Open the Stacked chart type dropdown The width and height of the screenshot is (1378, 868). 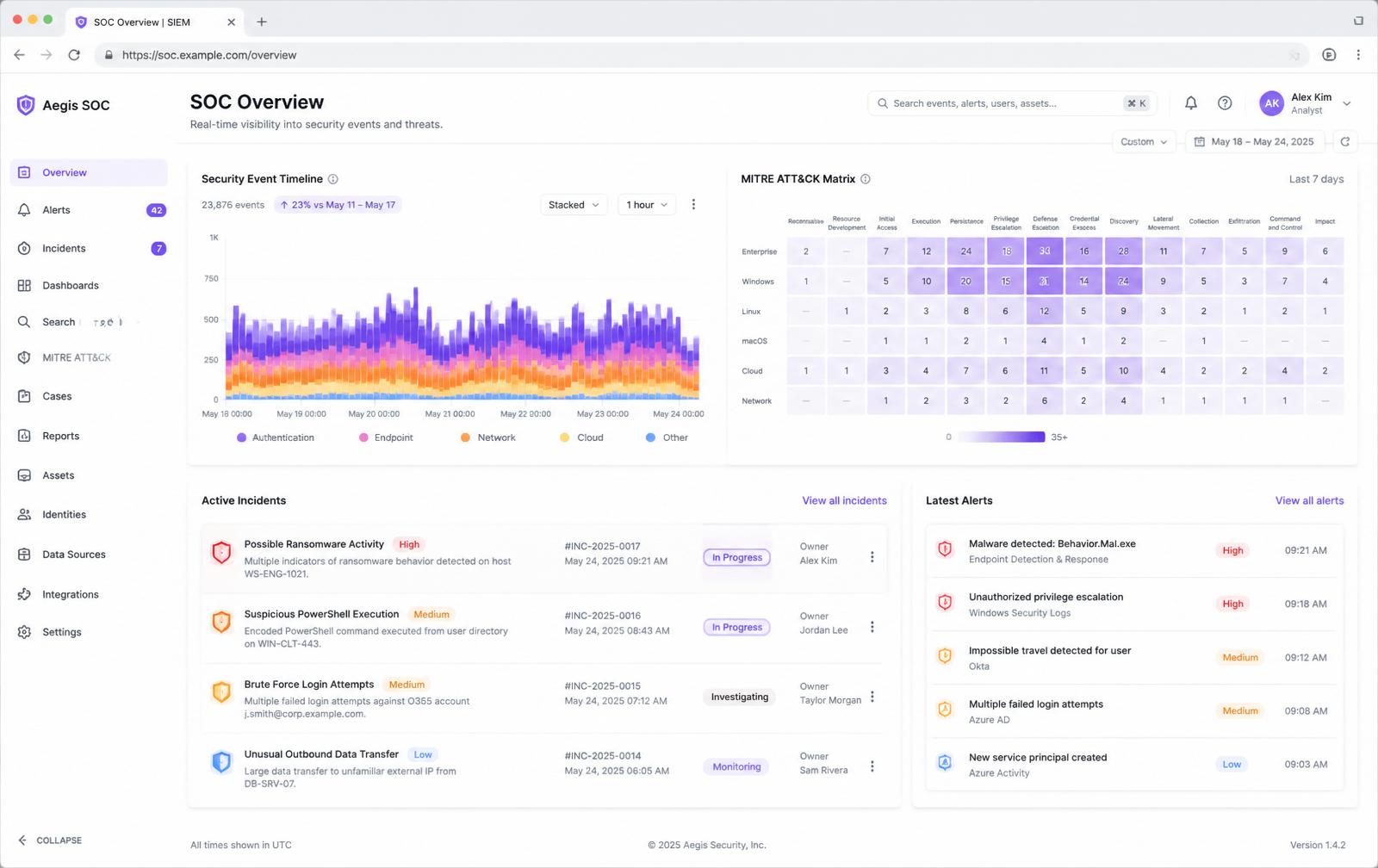click(x=574, y=205)
